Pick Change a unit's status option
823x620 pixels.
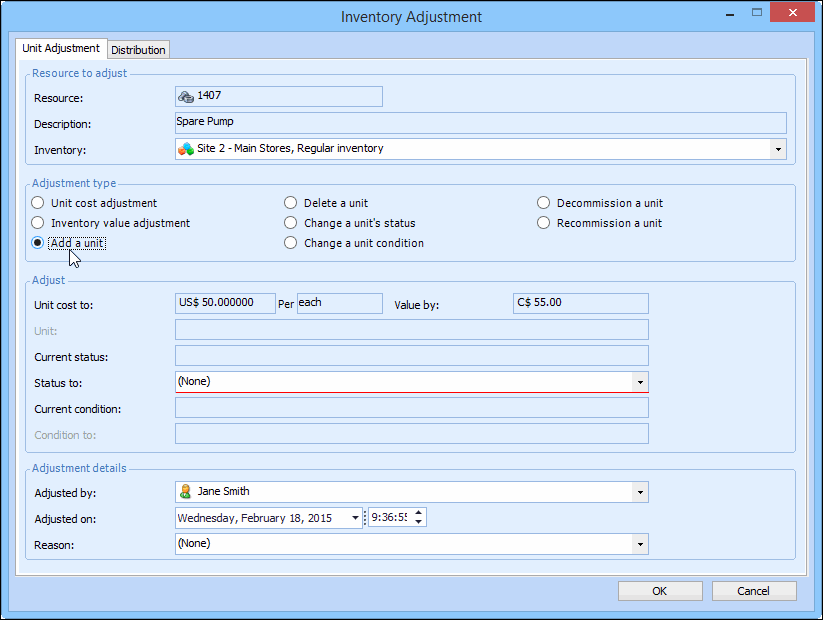[291, 223]
